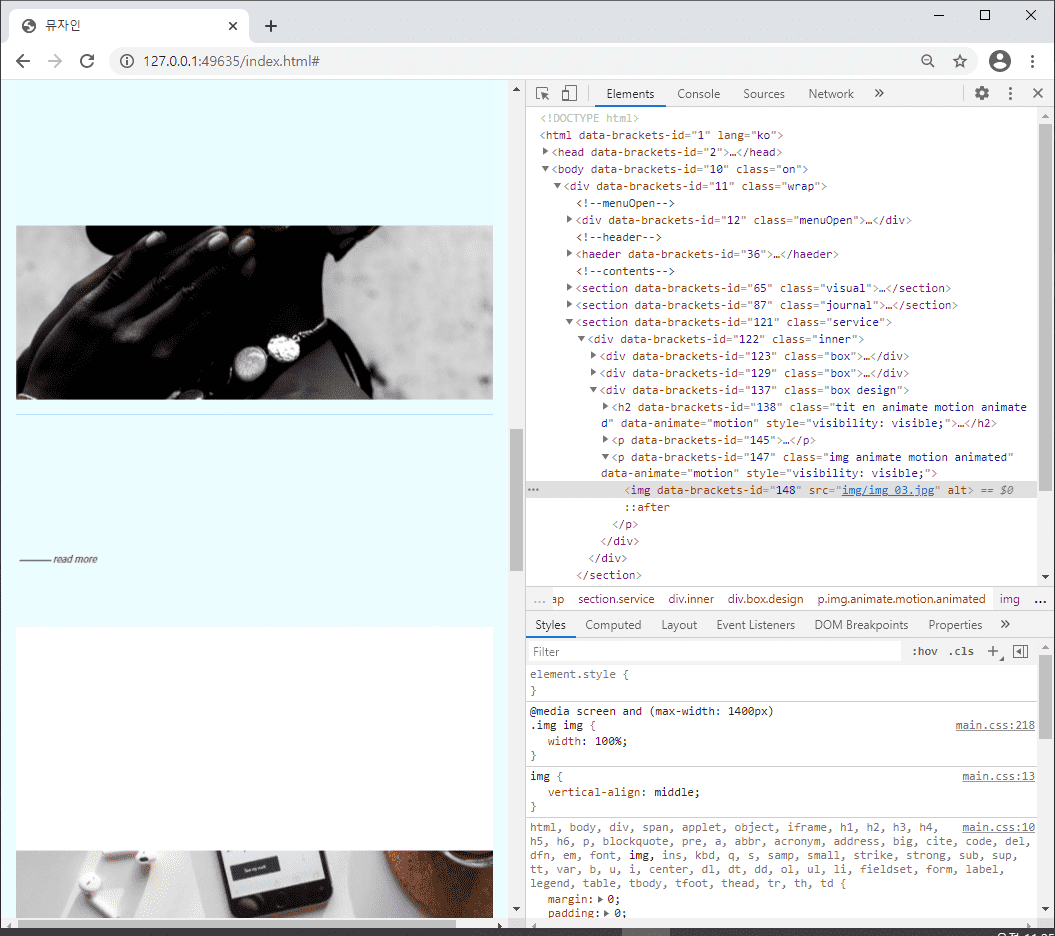
Task: Open a new browser tab
Action: coord(270,26)
